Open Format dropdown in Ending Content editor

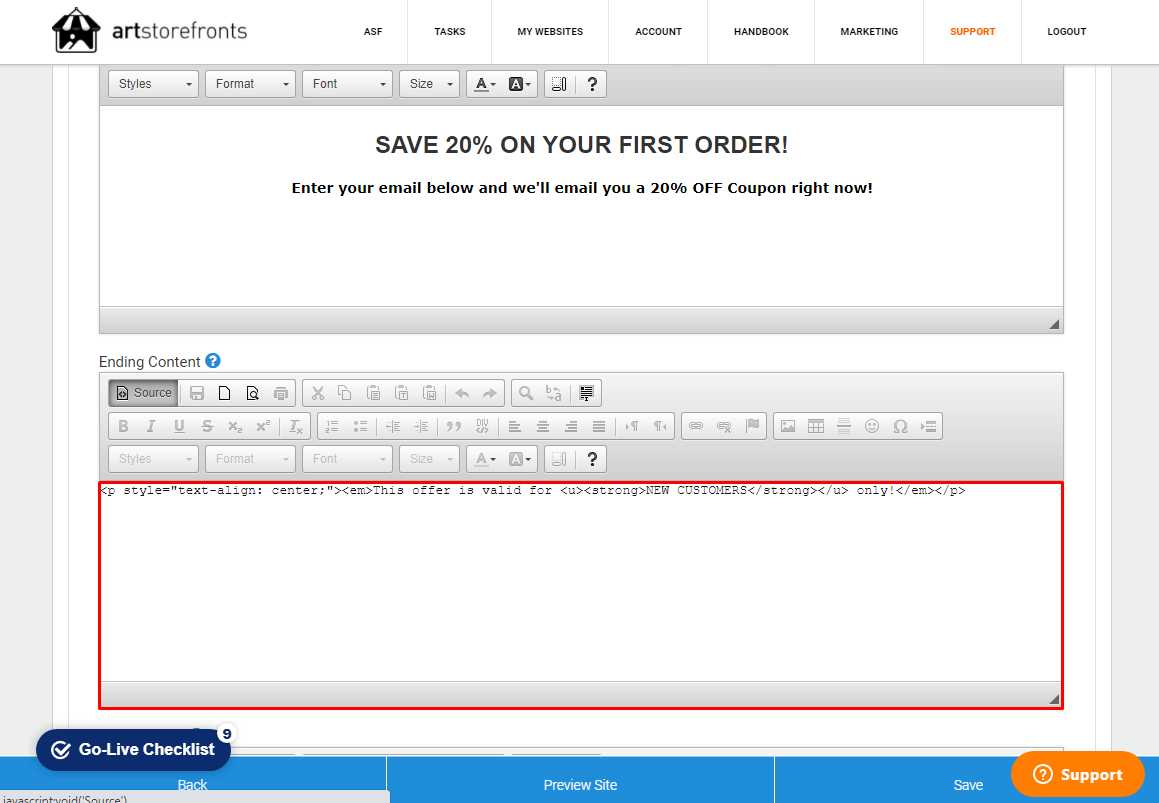click(x=250, y=459)
